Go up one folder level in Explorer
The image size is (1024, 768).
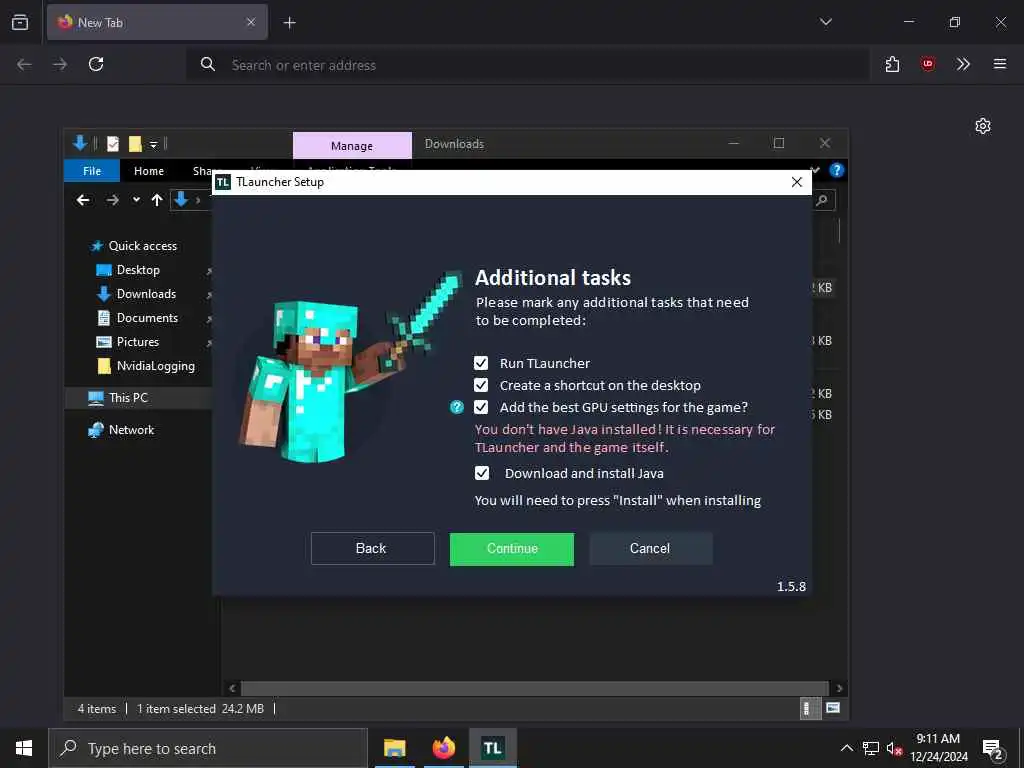click(157, 200)
